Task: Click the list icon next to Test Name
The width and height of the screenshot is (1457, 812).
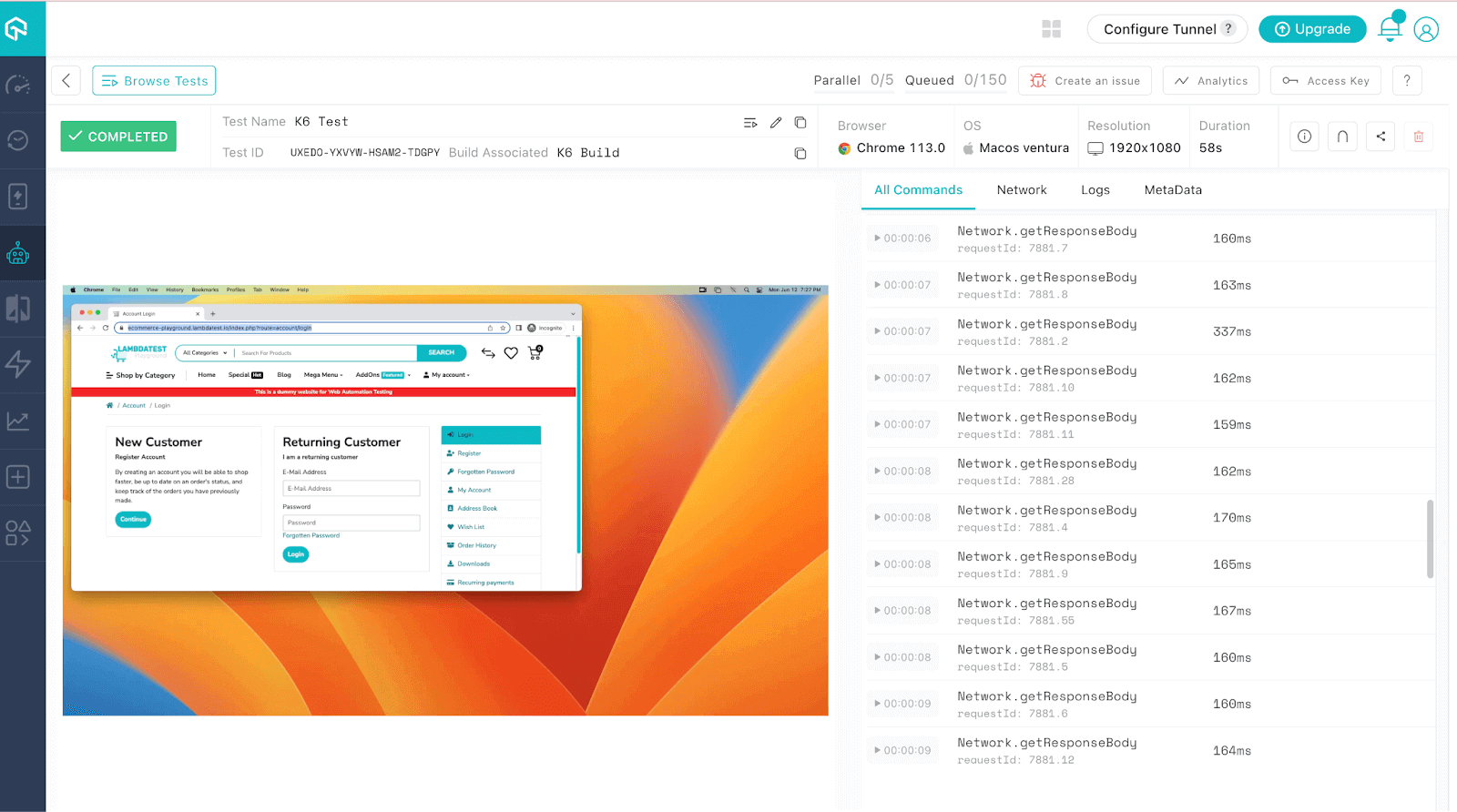Action: coord(750,123)
